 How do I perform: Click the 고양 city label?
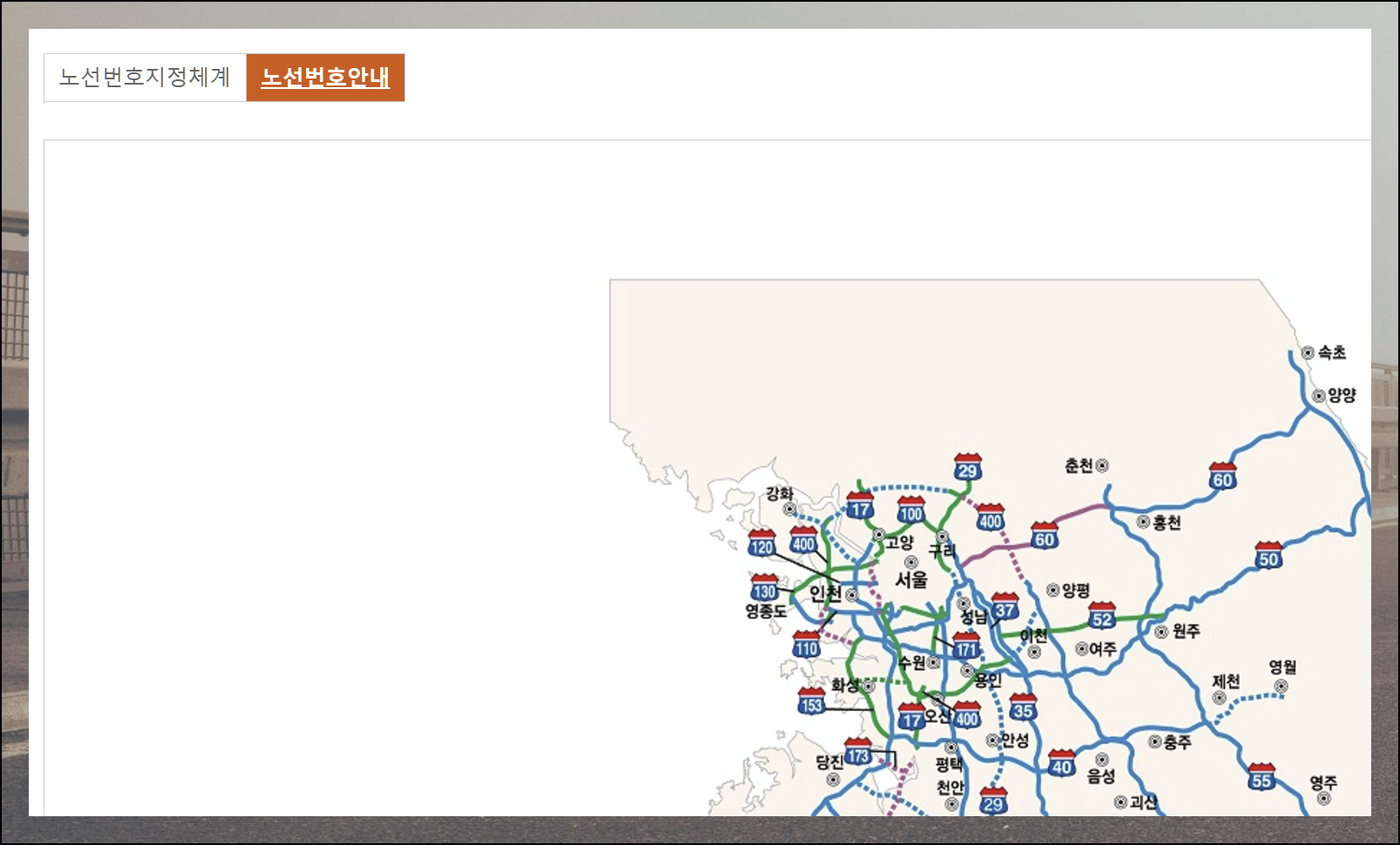coord(900,542)
